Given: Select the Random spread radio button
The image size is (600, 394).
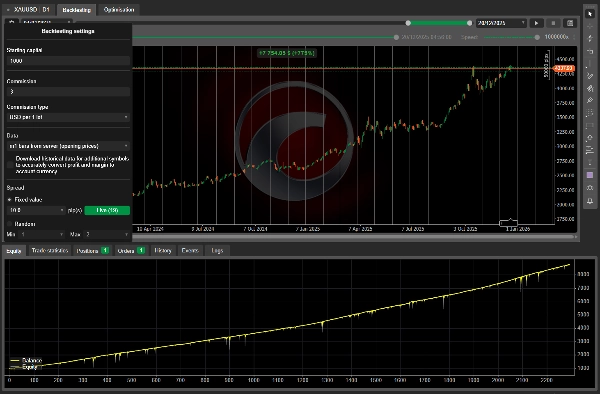Looking at the screenshot, I should 10,224.
